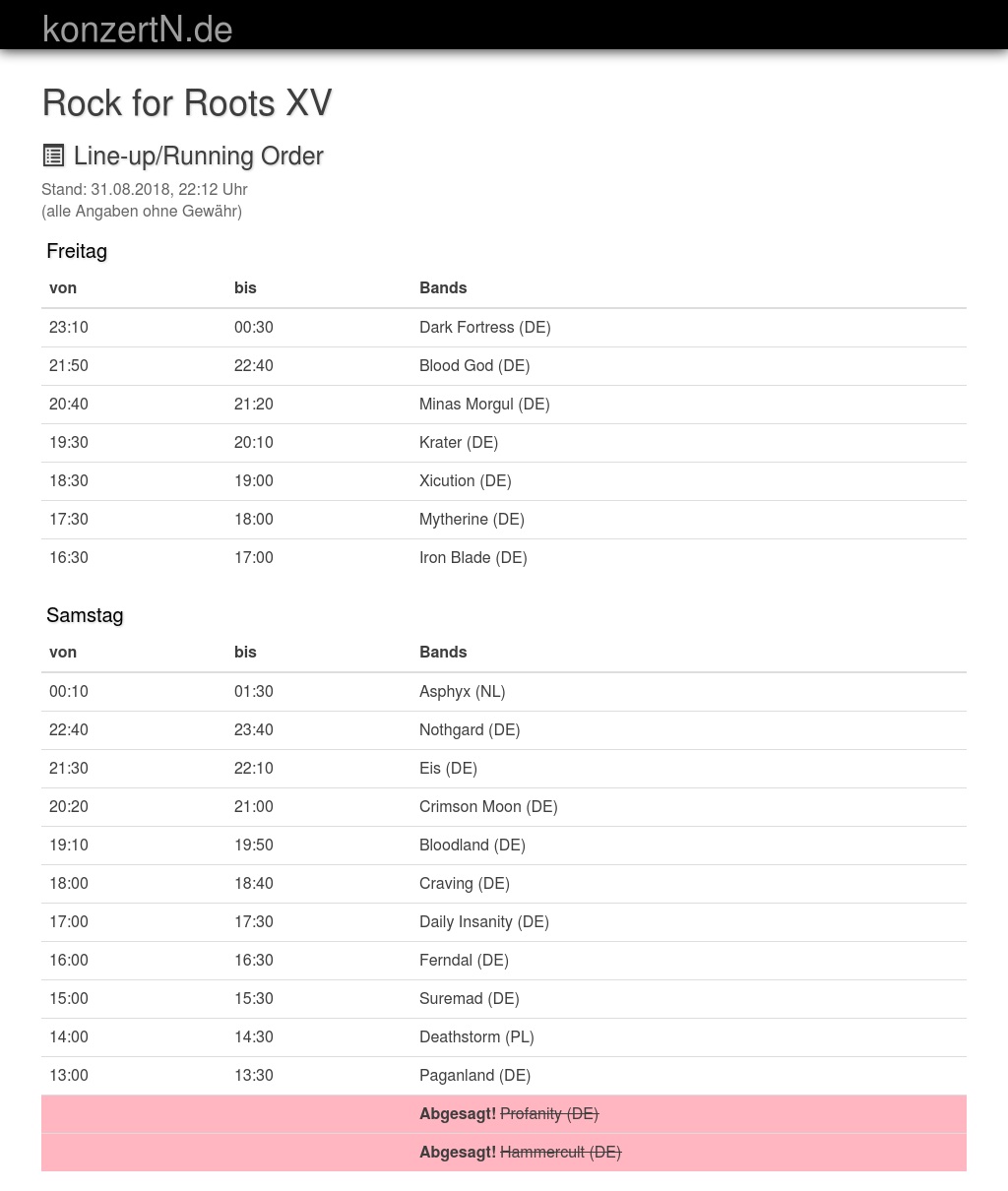Select Asphyx (NL) on Saturday

[x=462, y=692]
